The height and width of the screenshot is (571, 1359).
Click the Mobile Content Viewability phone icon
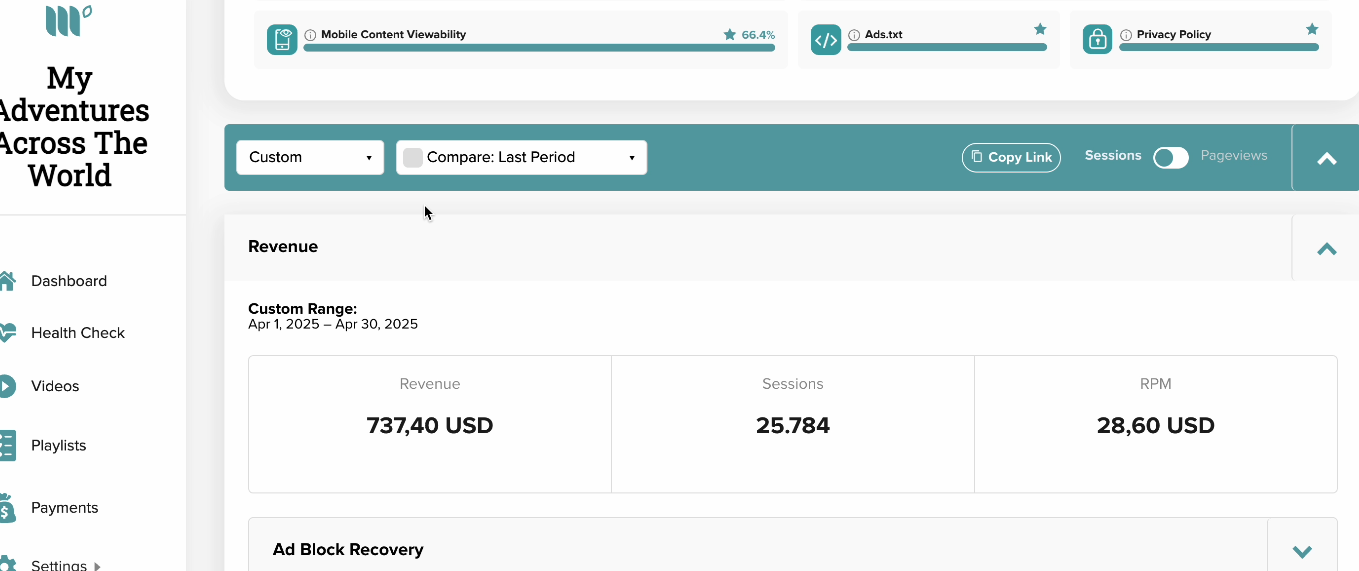[x=282, y=40]
